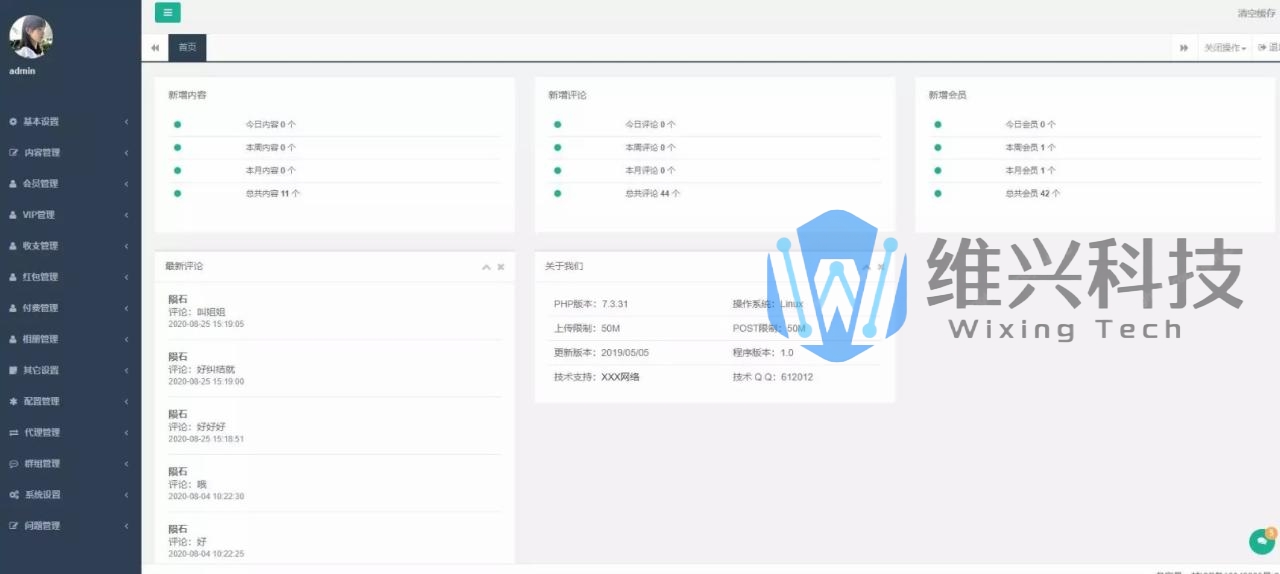Open the floating green chat bubble
The height and width of the screenshot is (574, 1280).
pyautogui.click(x=1262, y=541)
